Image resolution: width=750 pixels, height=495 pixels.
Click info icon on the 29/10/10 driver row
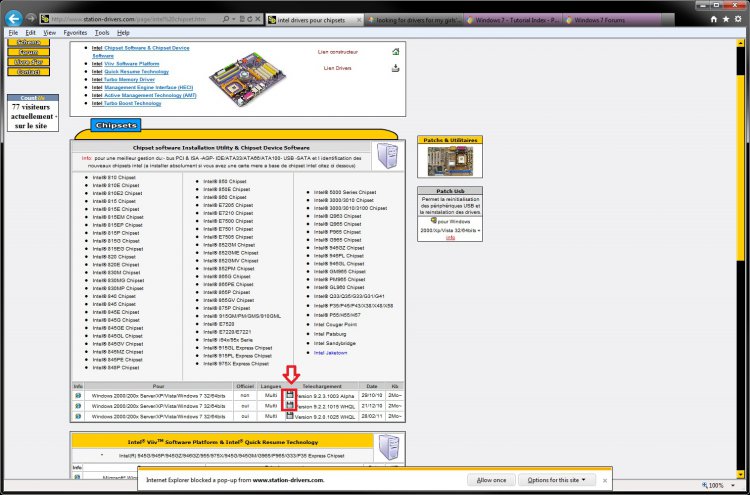(78, 396)
